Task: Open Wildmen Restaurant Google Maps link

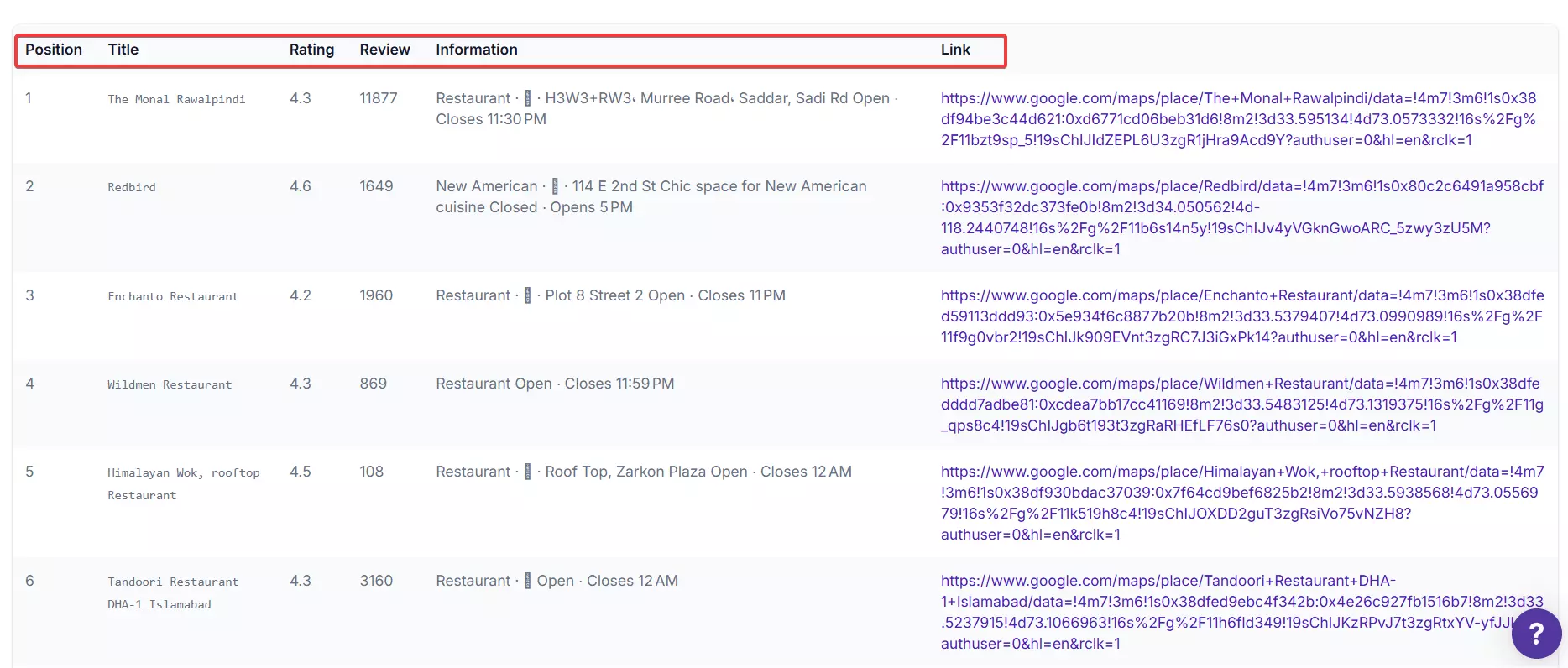Action: tap(1241, 404)
